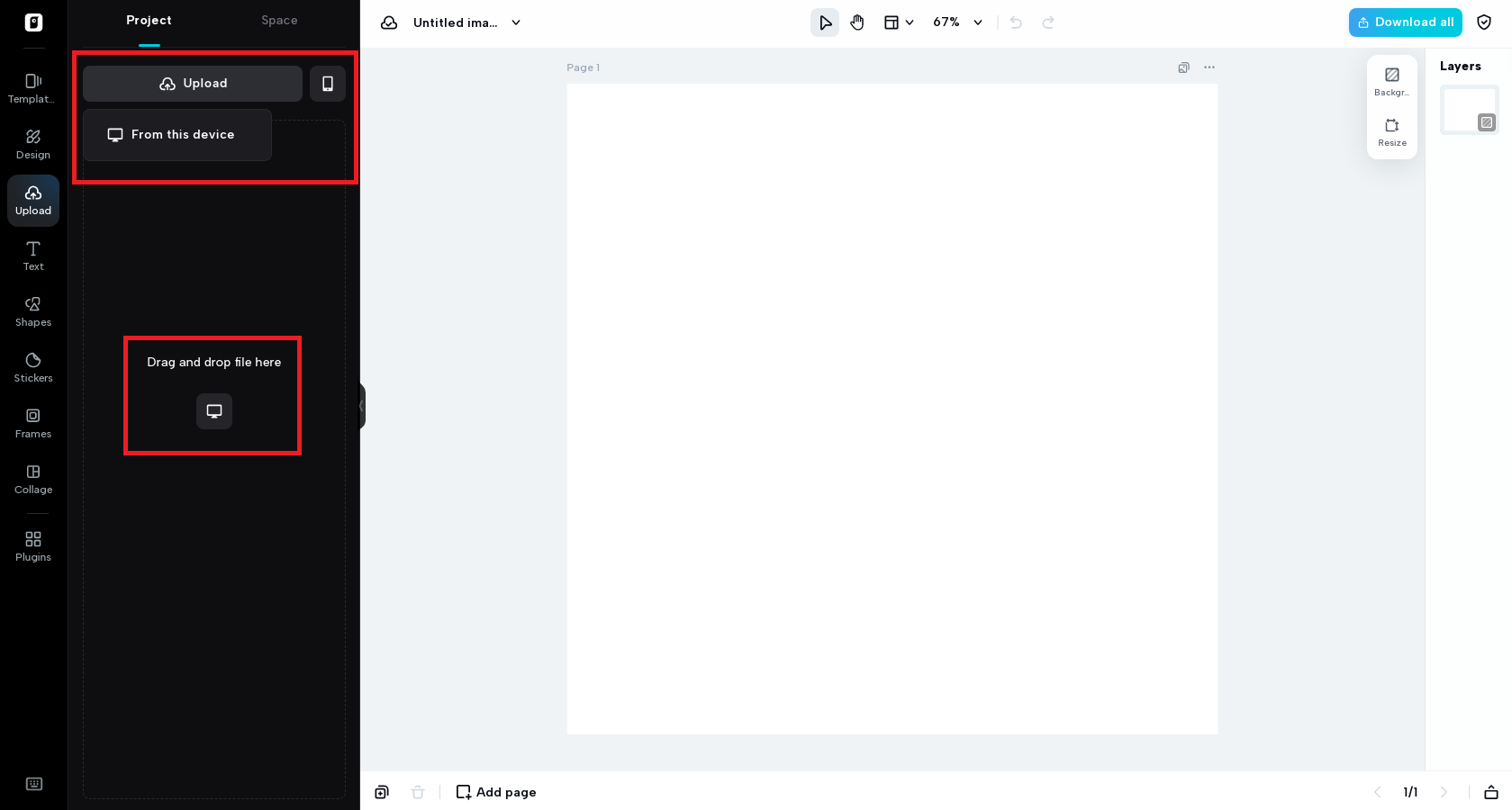Switch to the Space tab
Image resolution: width=1512 pixels, height=810 pixels.
click(279, 21)
